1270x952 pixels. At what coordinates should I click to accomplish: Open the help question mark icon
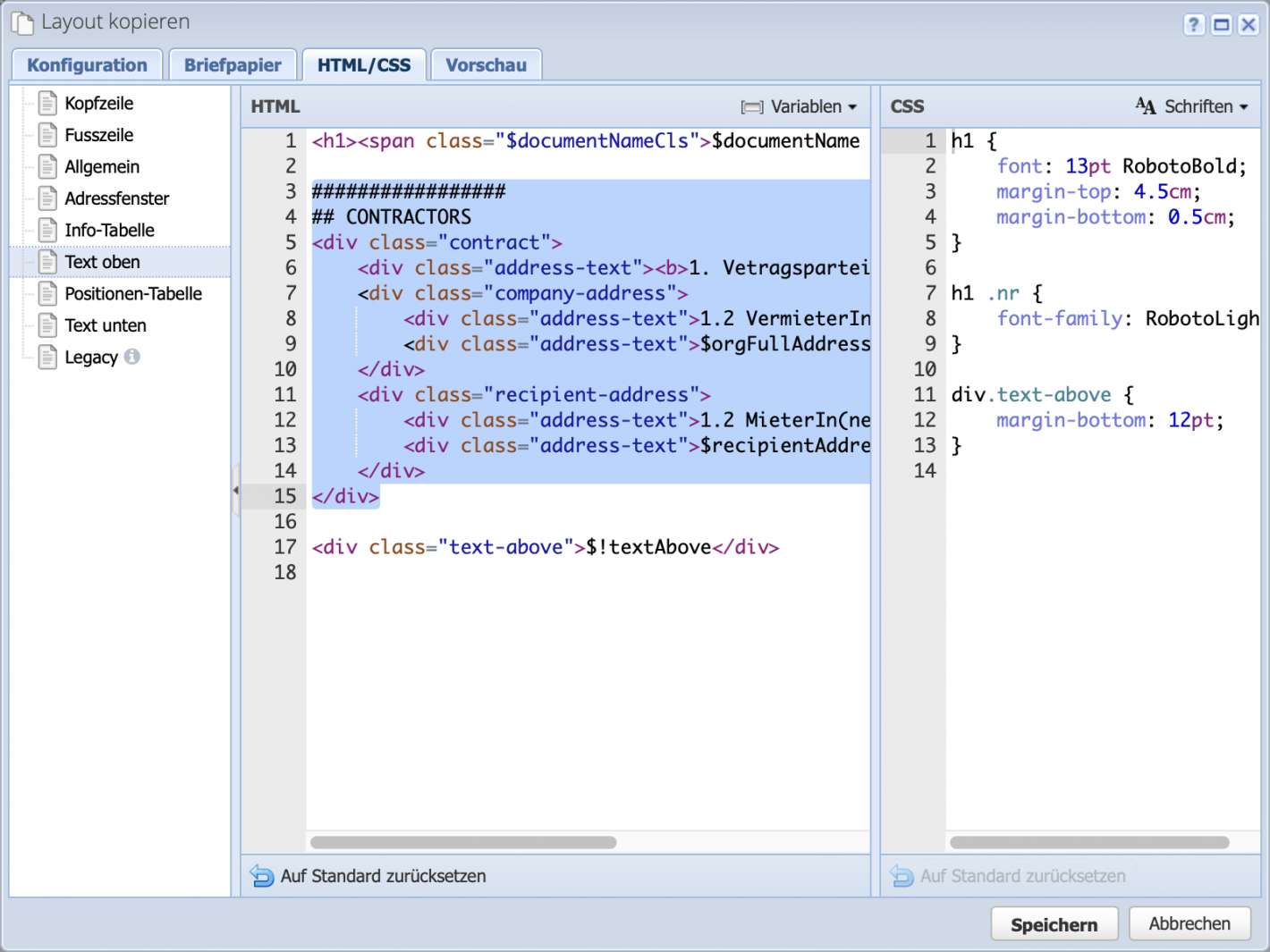point(1194,25)
